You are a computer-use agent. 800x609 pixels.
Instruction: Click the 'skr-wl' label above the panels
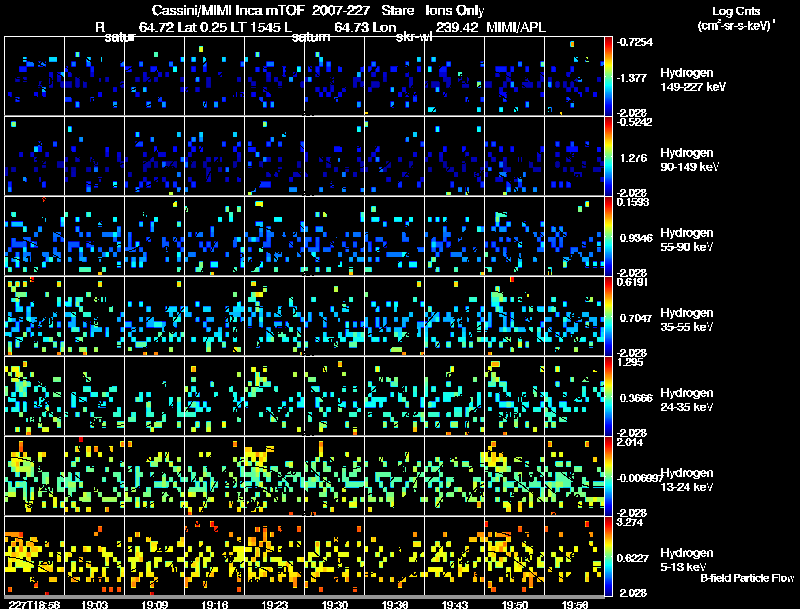tap(414, 37)
